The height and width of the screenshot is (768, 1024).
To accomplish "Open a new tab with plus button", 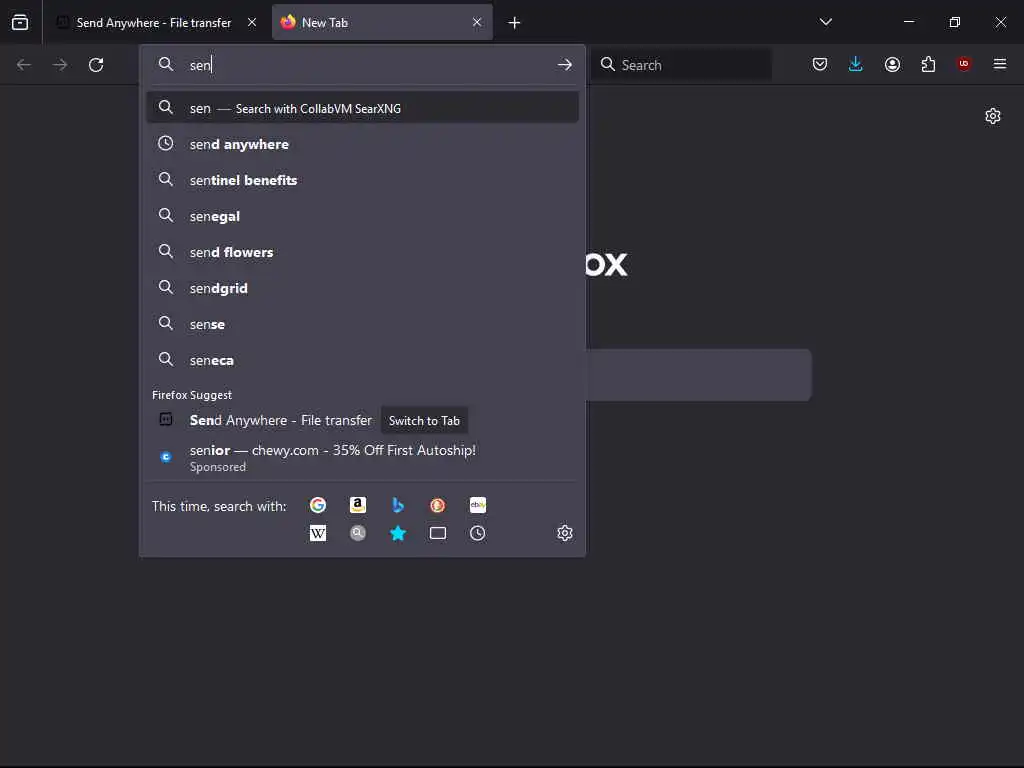I will pyautogui.click(x=515, y=23).
